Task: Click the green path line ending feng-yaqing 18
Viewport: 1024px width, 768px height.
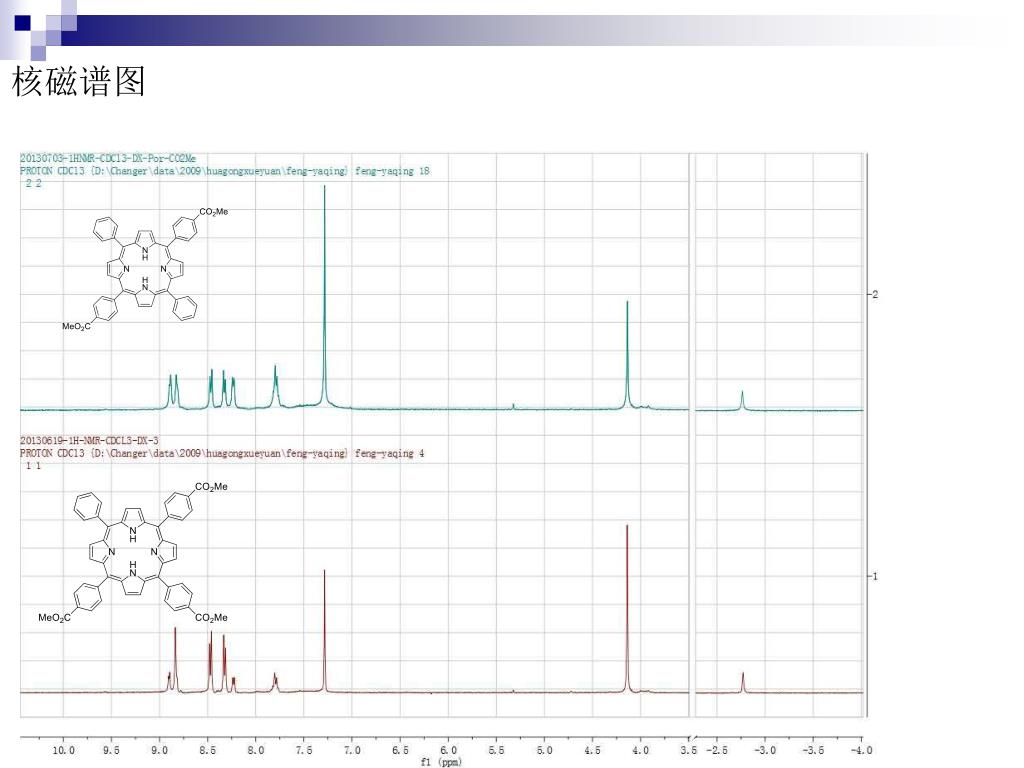Action: tap(225, 171)
